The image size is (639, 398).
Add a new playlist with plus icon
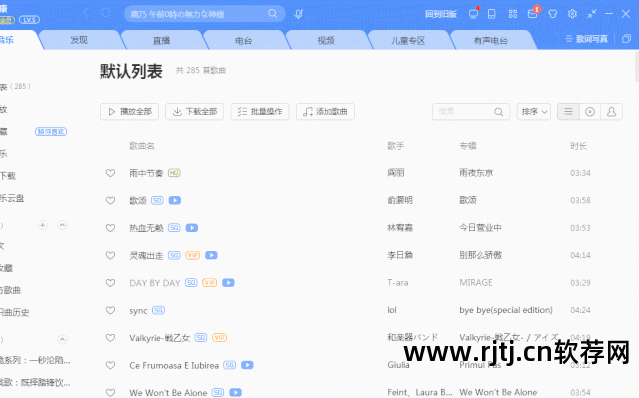42,225
